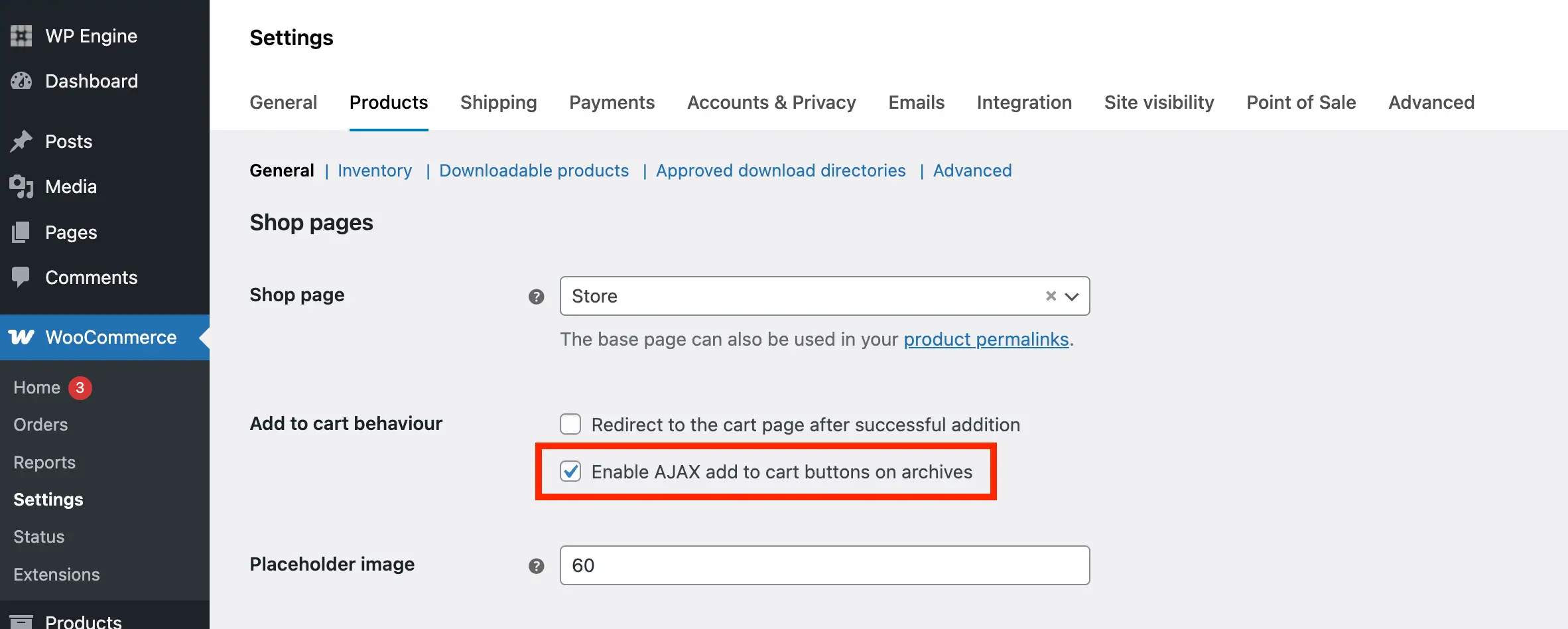Open the Dashboard using its gauge icon
The image size is (1568, 629).
tap(21, 80)
